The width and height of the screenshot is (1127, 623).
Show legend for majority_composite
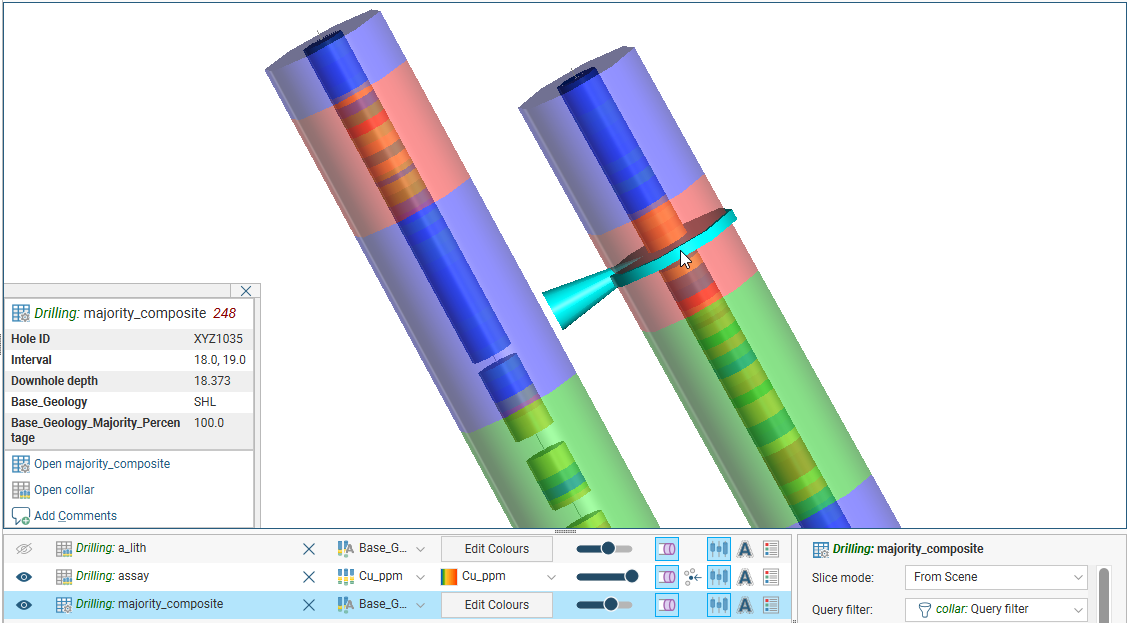pyautogui.click(x=771, y=605)
